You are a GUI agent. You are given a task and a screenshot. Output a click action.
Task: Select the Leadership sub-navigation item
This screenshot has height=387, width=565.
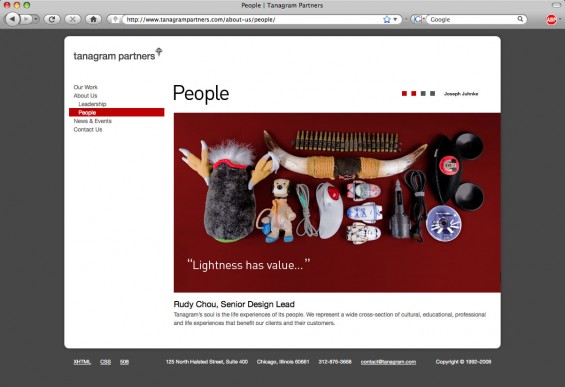pos(92,104)
